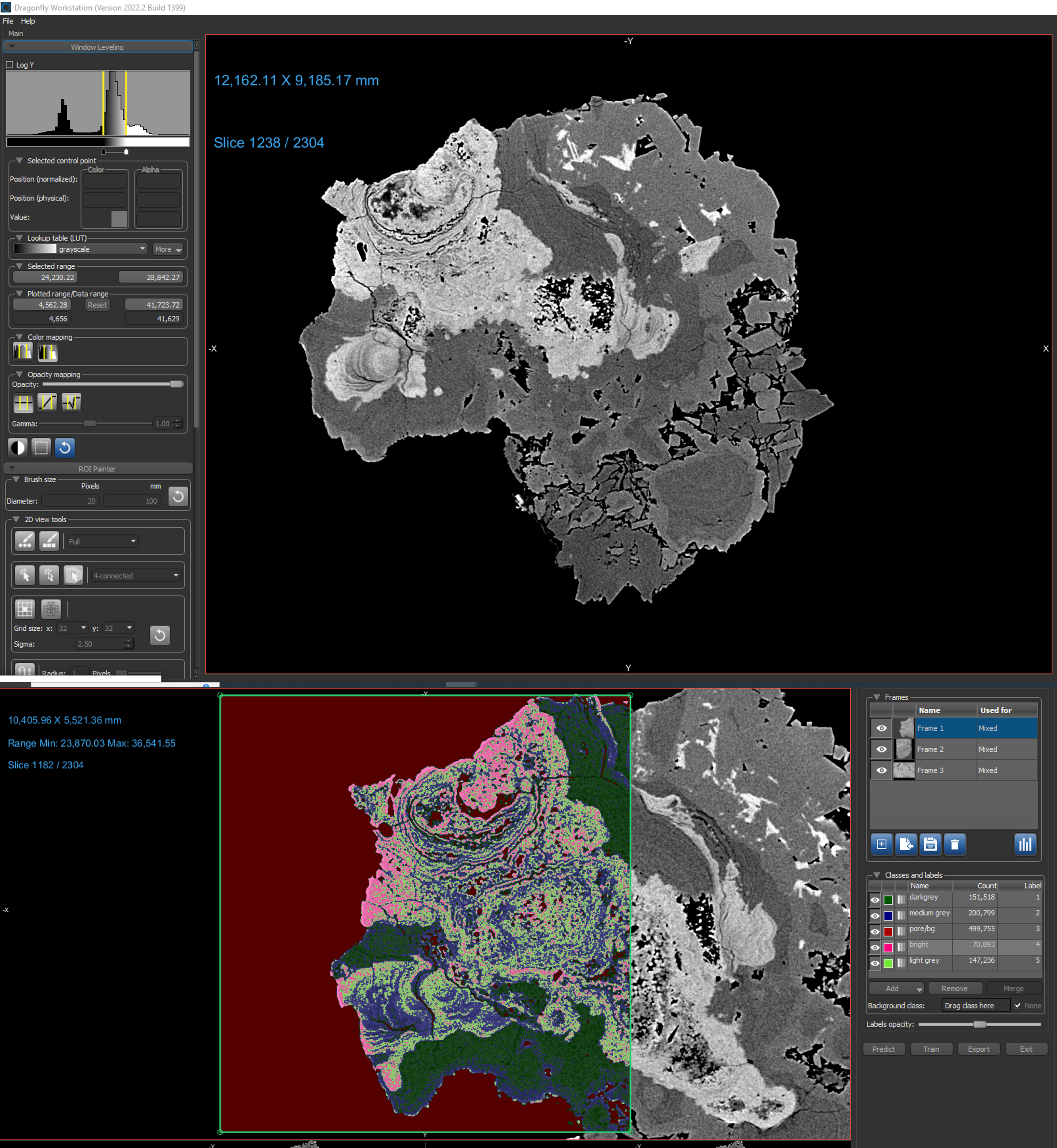Open the More LUT dropdown

coord(167,249)
